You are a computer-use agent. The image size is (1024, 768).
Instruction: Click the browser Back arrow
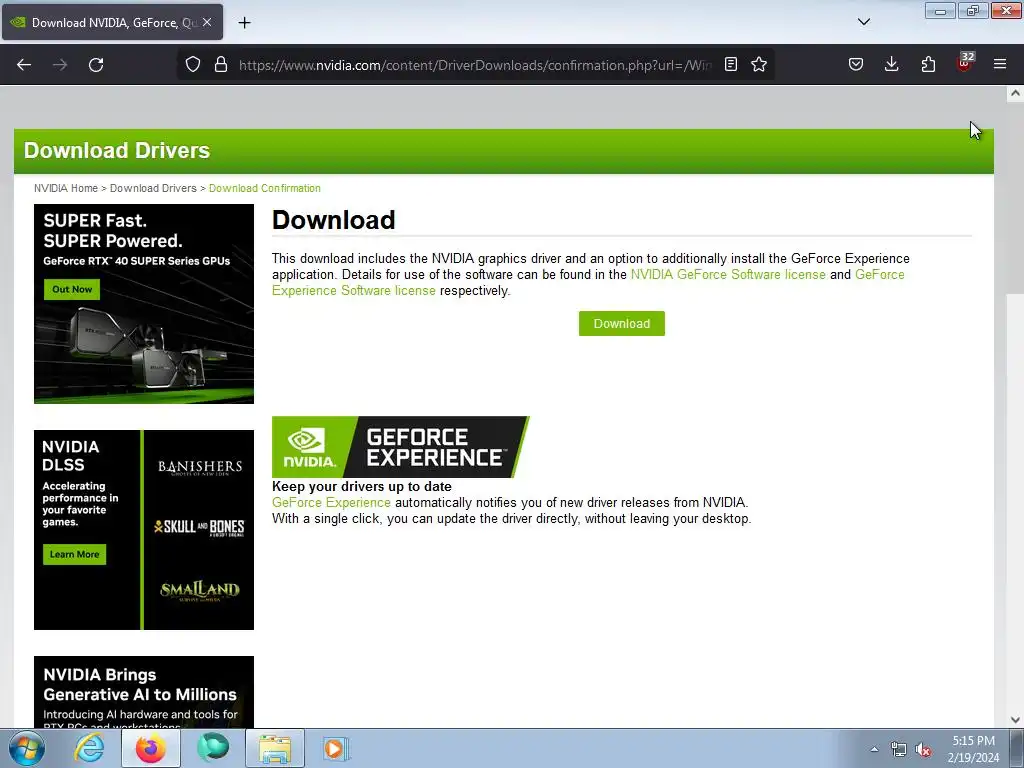pos(24,65)
